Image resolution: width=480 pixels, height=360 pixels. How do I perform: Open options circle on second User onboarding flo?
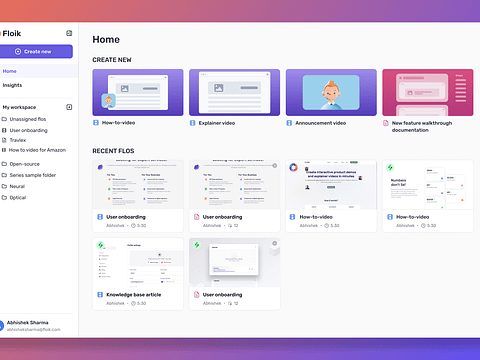[x=275, y=166]
